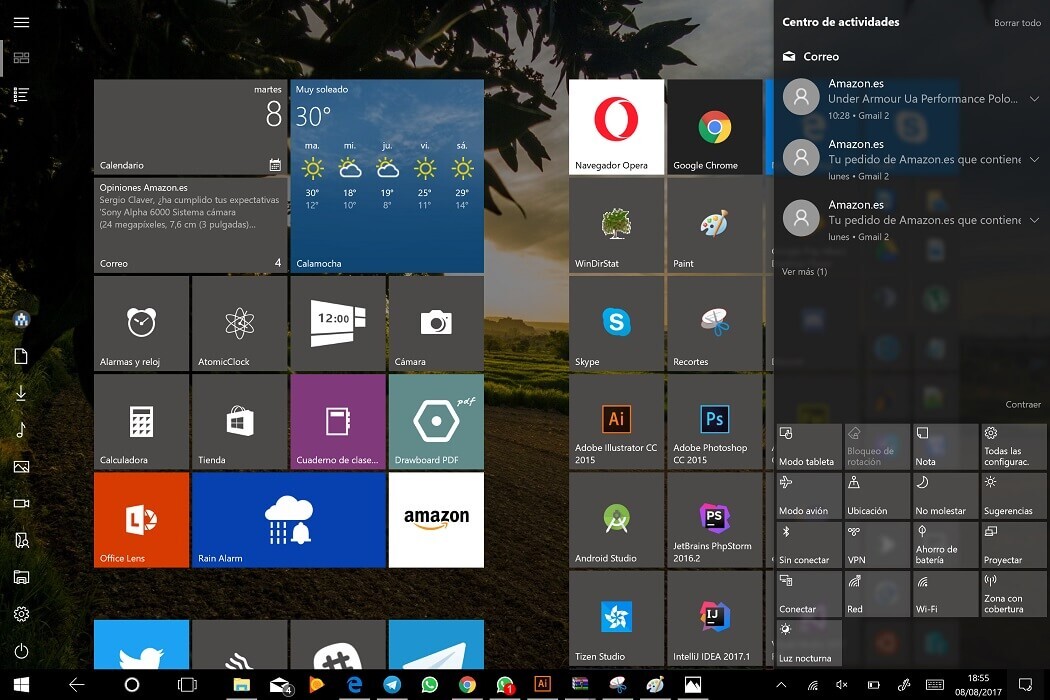The width and height of the screenshot is (1050, 700).
Task: Toggle the VPN quick action
Action: [877, 545]
